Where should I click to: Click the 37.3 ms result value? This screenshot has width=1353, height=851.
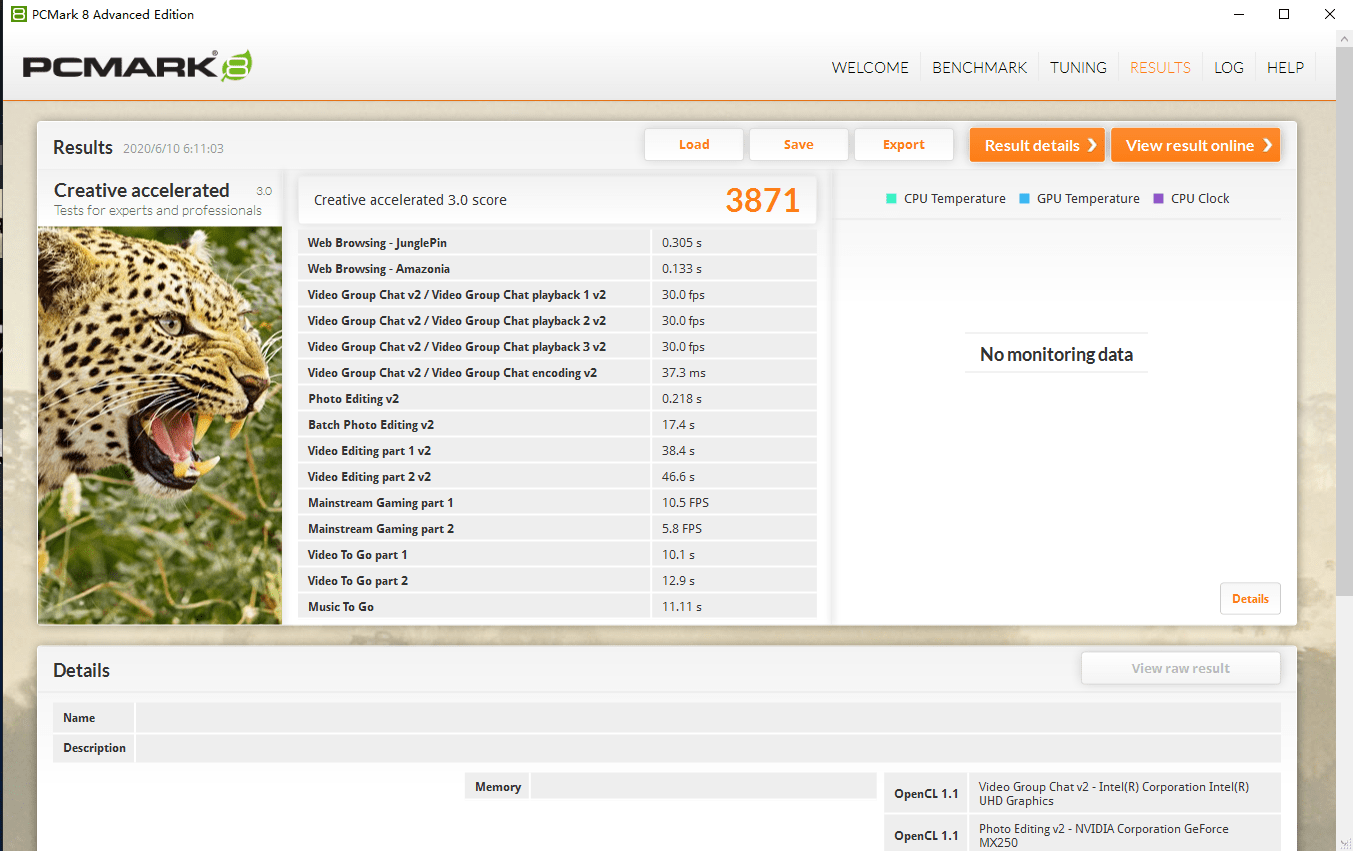pos(684,372)
